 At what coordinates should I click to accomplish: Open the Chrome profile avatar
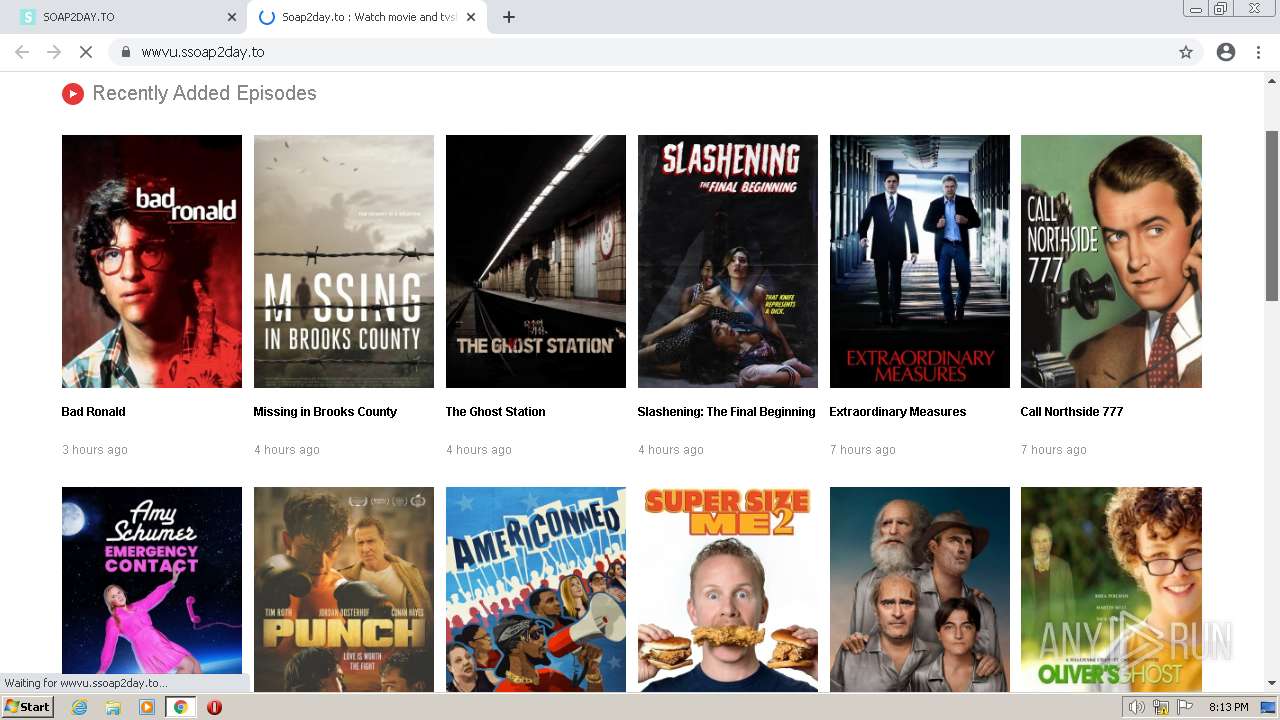coord(1226,52)
